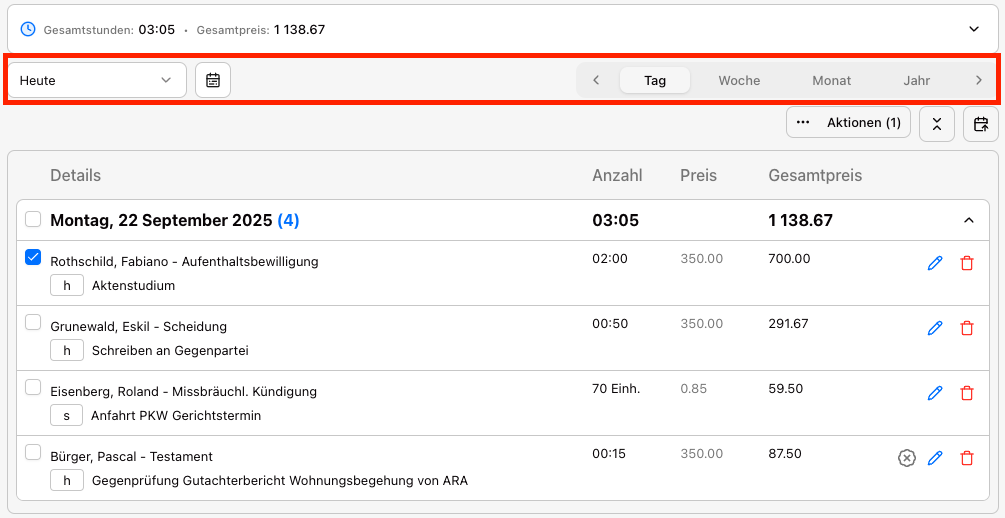Delete the Grunewald Scheidung entry
Screen dimensions: 1005x518
[x=966, y=328]
